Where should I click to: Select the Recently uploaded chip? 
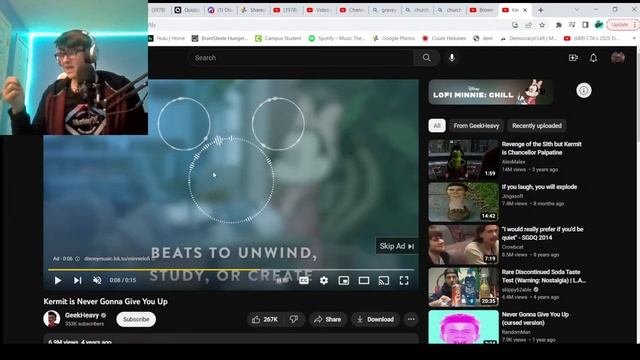(x=537, y=126)
